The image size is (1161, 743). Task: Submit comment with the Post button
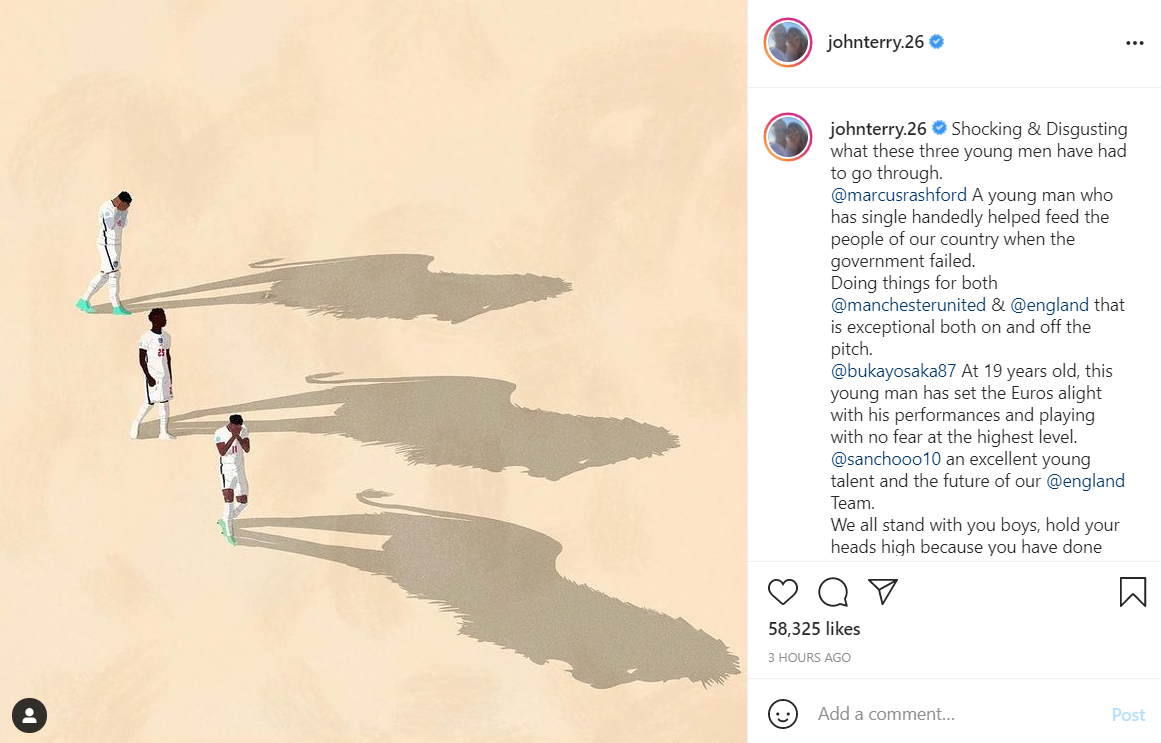coord(1128,715)
